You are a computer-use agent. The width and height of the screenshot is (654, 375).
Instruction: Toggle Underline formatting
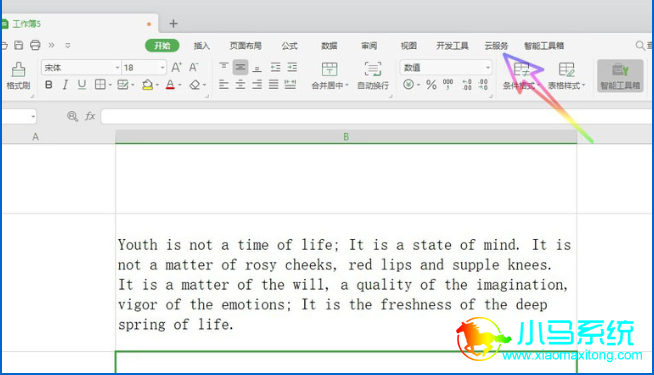coord(82,85)
